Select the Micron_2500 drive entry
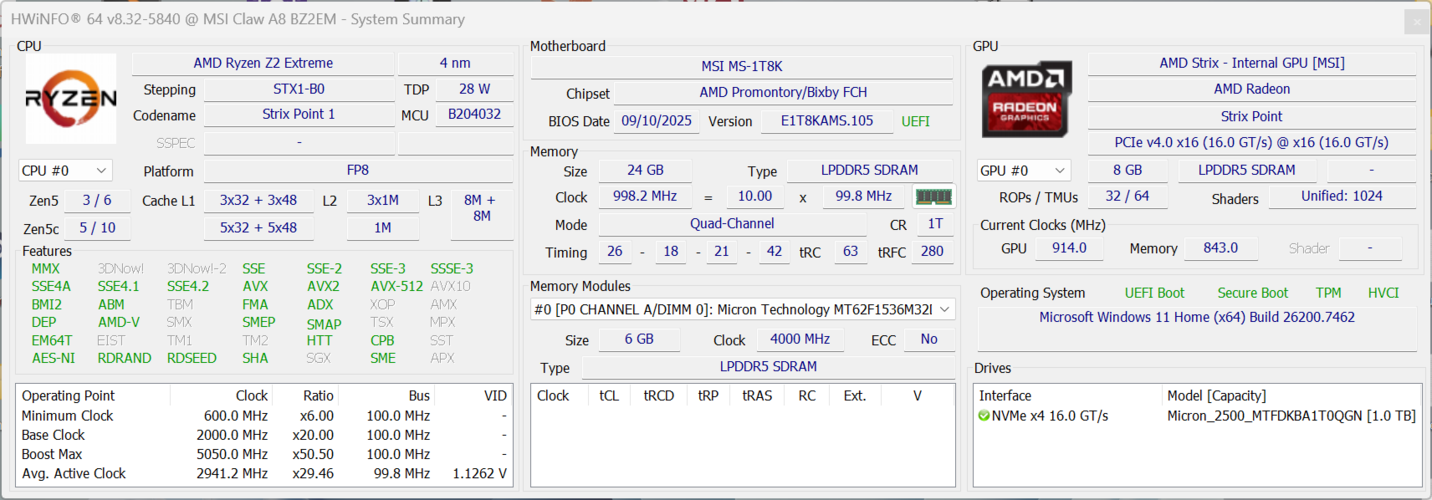1432x500 pixels. 1290,416
